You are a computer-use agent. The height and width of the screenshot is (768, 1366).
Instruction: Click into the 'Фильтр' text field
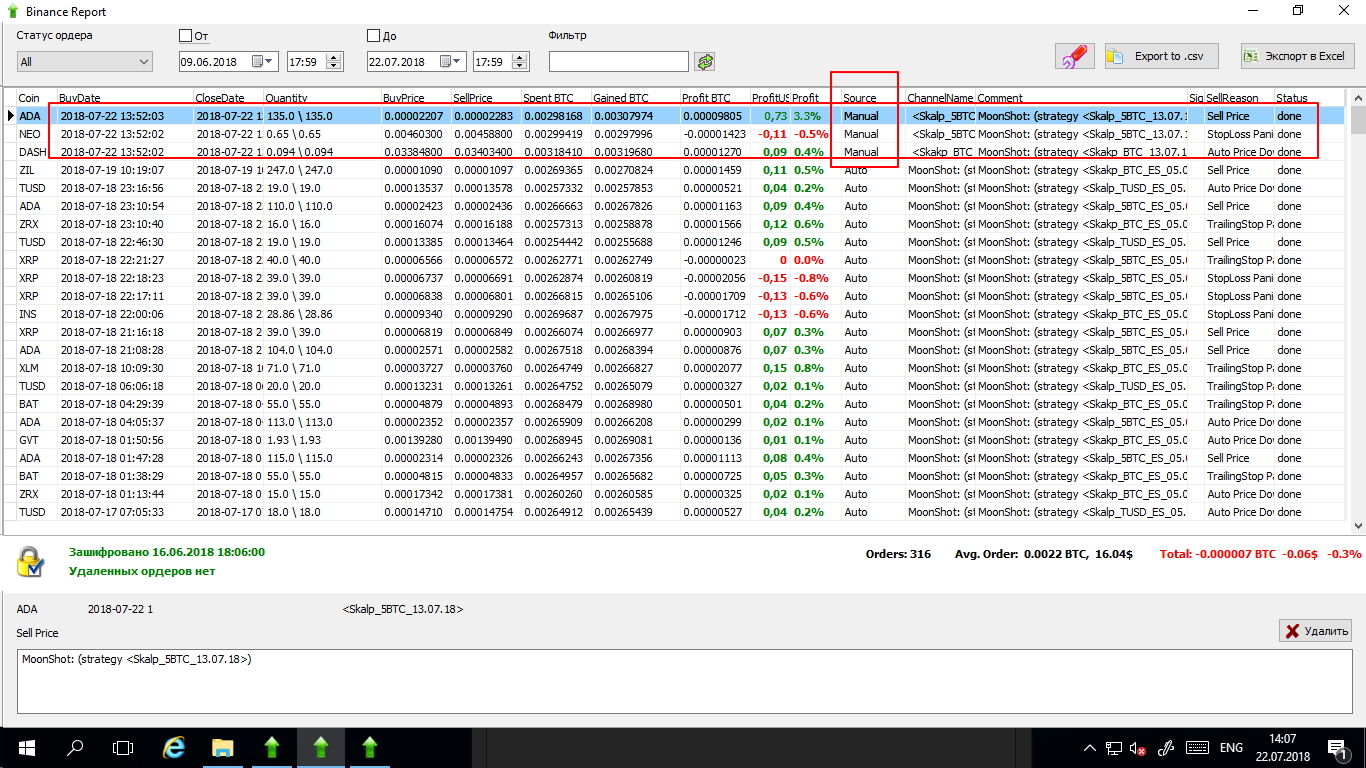[619, 62]
